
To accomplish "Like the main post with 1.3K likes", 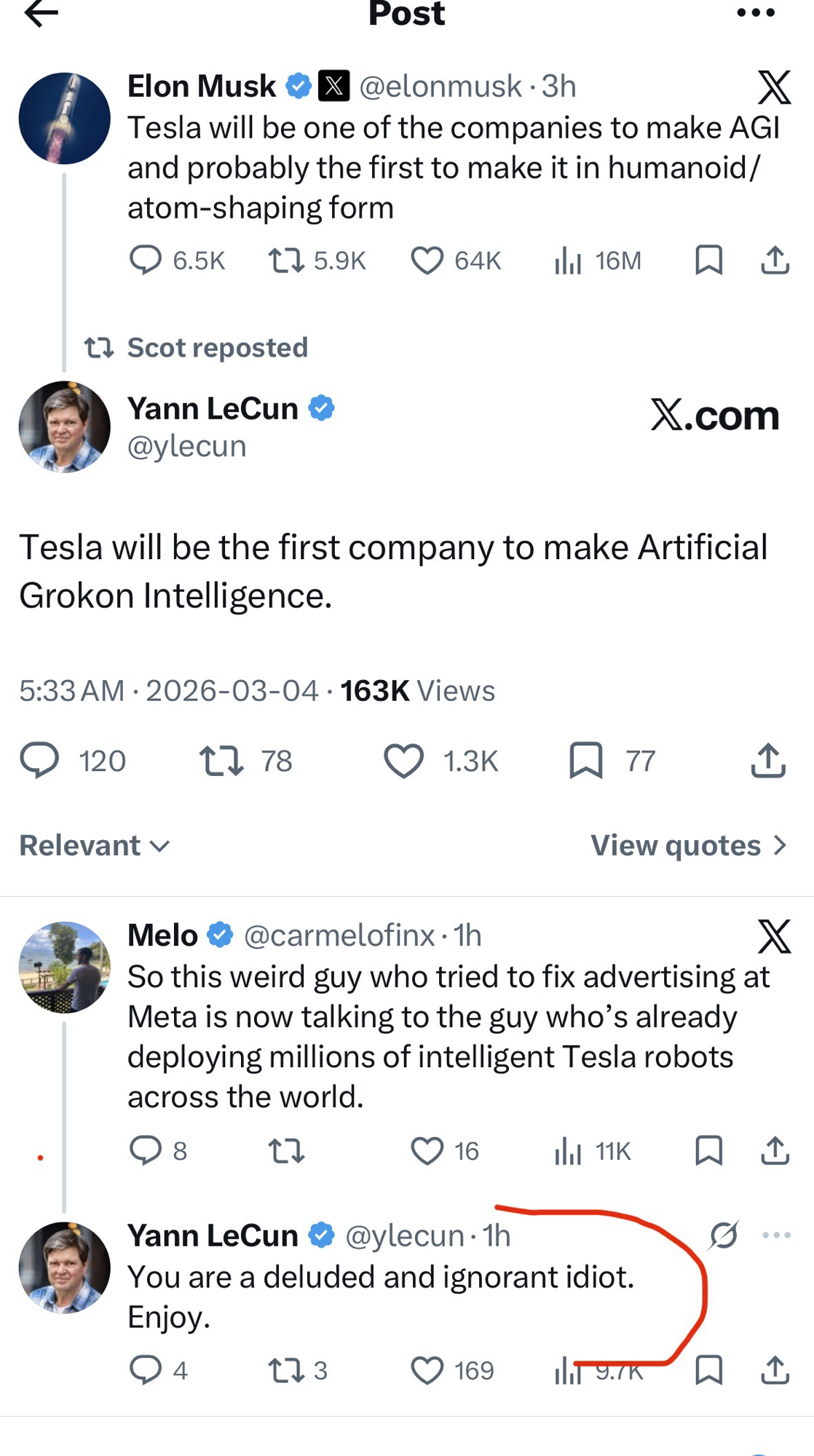I will tap(403, 761).
